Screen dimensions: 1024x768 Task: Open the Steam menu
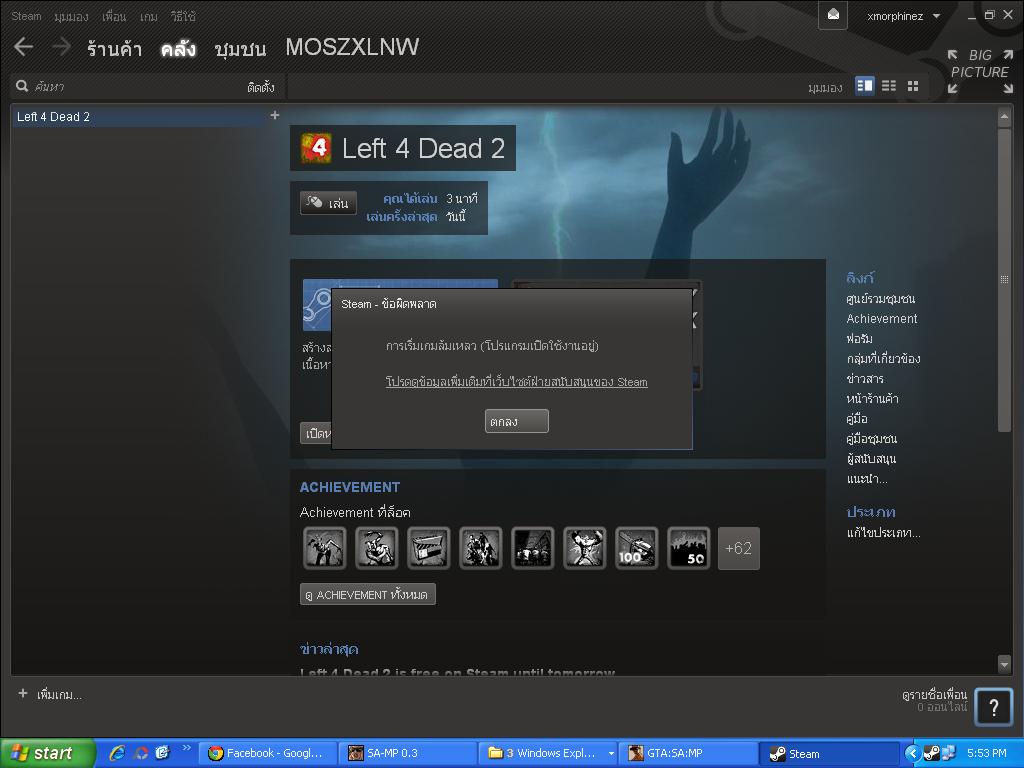(26, 16)
